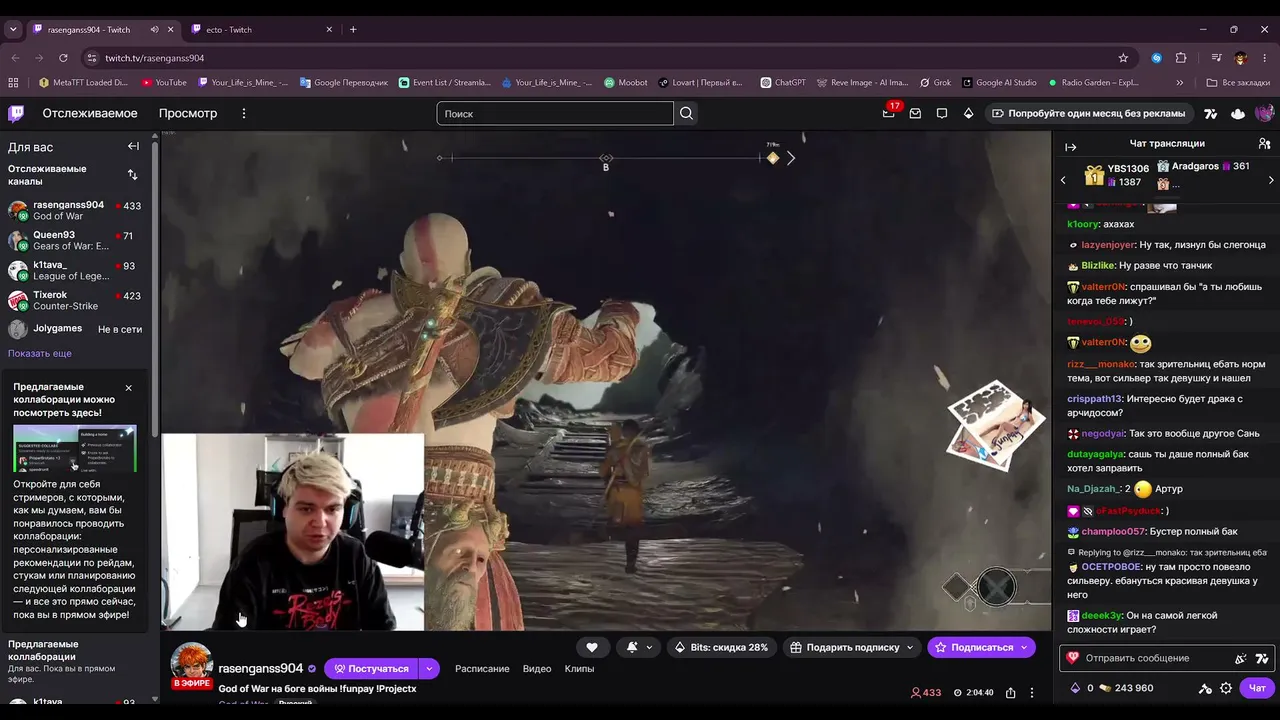Open a new browser tab
Screen dimensions: 1280x720
click(x=353, y=29)
